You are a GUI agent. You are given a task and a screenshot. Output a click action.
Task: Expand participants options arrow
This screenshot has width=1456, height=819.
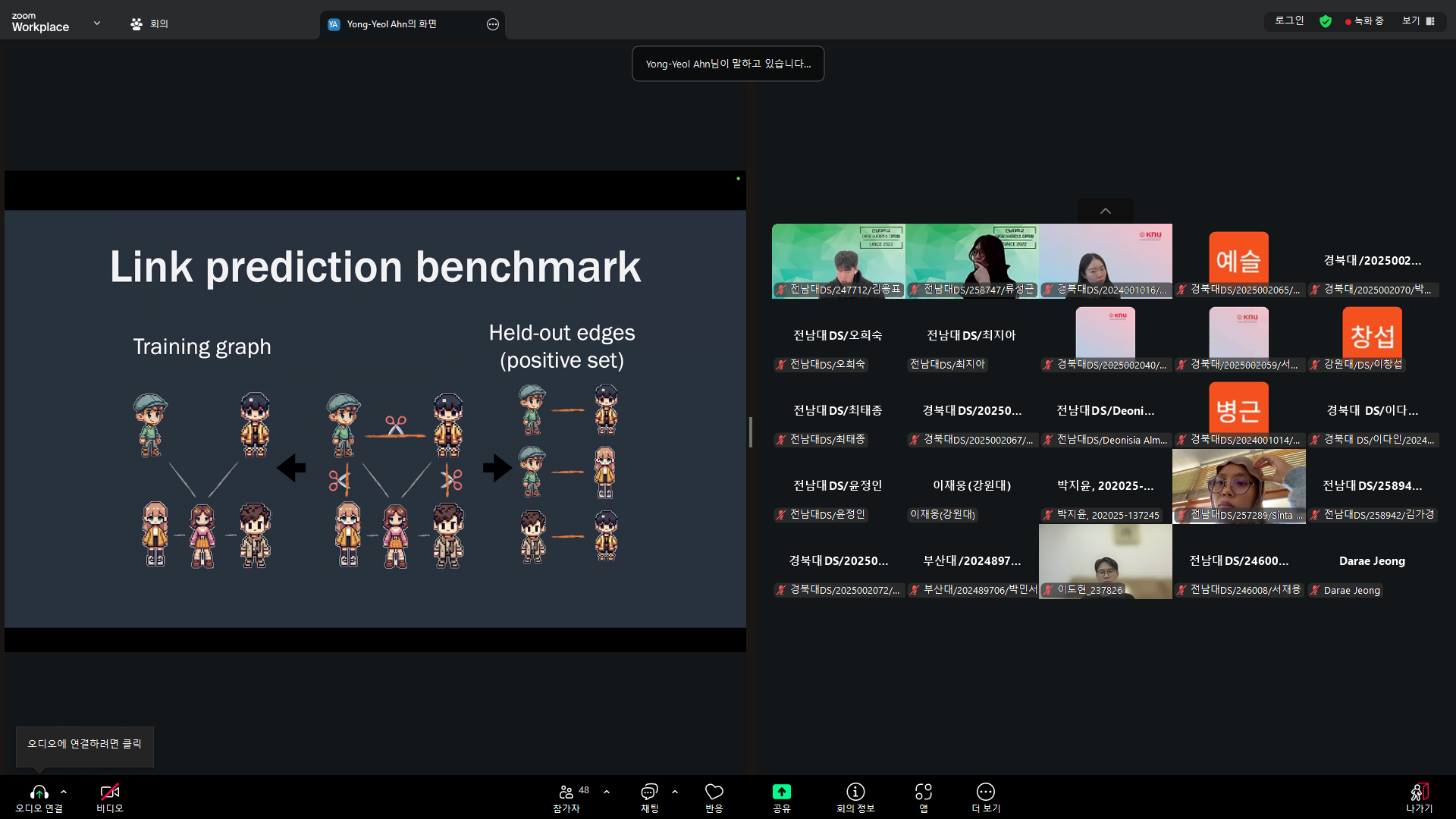click(607, 792)
